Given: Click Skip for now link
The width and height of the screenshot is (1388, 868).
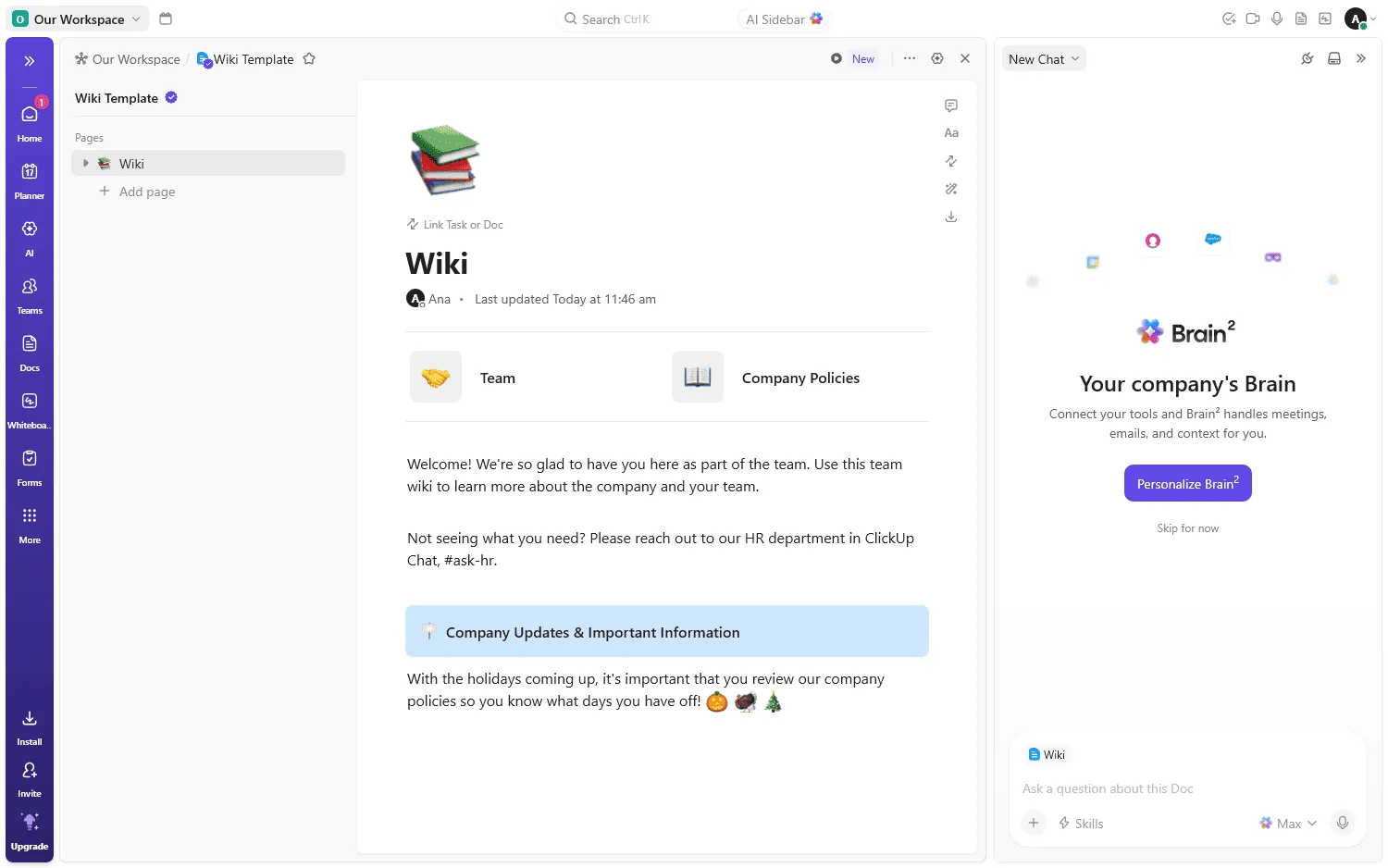Looking at the screenshot, I should (x=1188, y=528).
